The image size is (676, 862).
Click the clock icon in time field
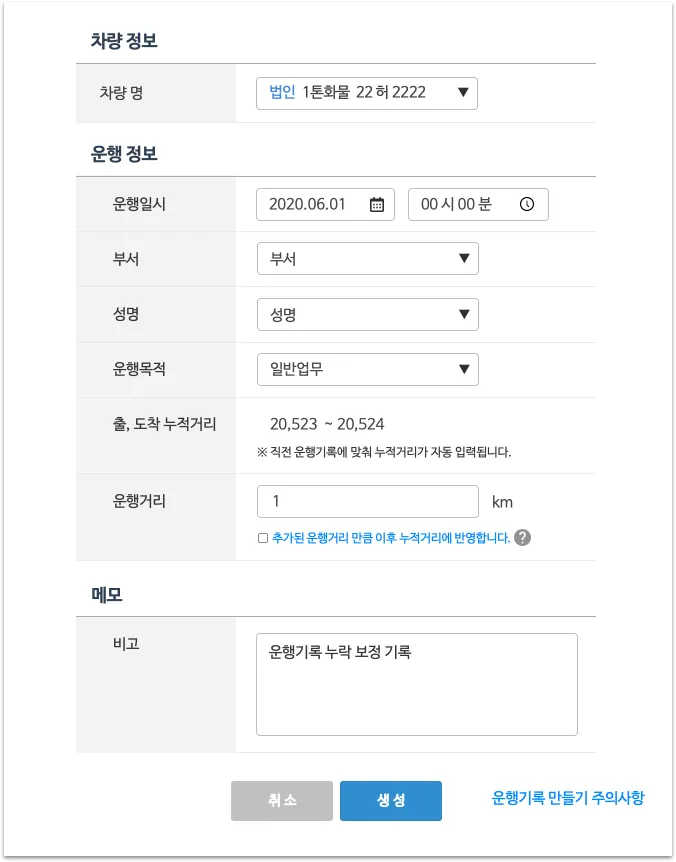point(527,204)
